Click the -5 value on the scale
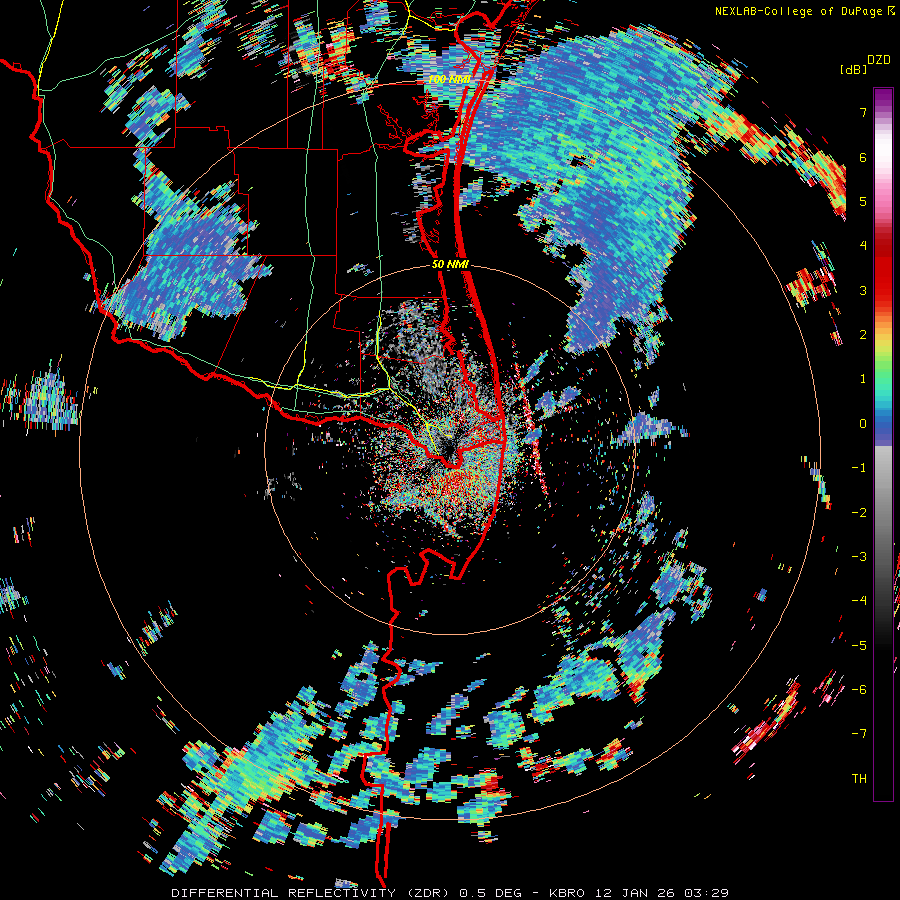Image resolution: width=900 pixels, height=900 pixels. coord(859,645)
